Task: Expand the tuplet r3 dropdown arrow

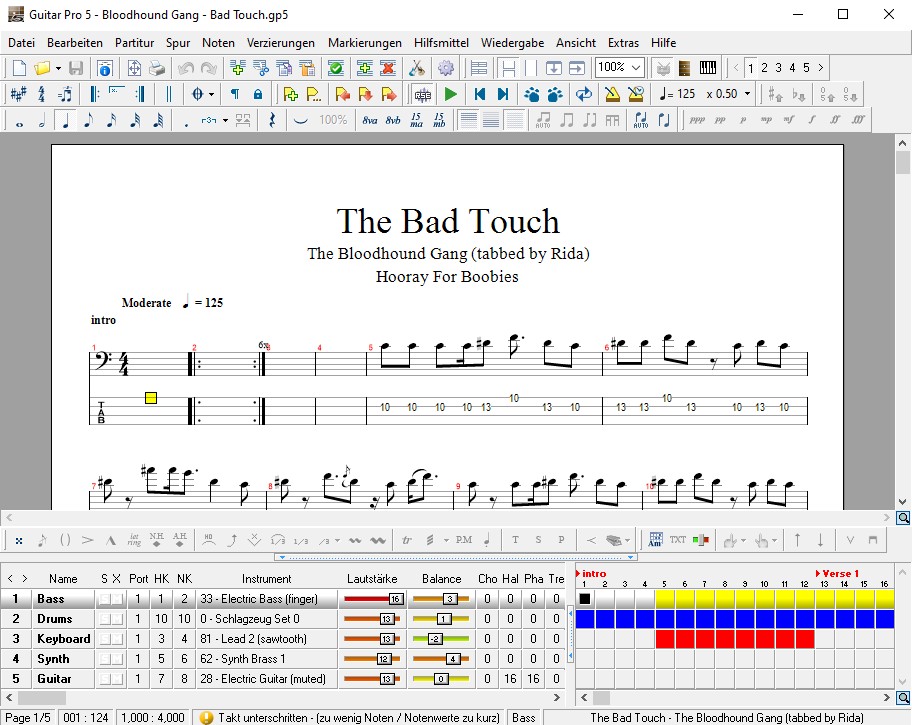Action: point(225,120)
